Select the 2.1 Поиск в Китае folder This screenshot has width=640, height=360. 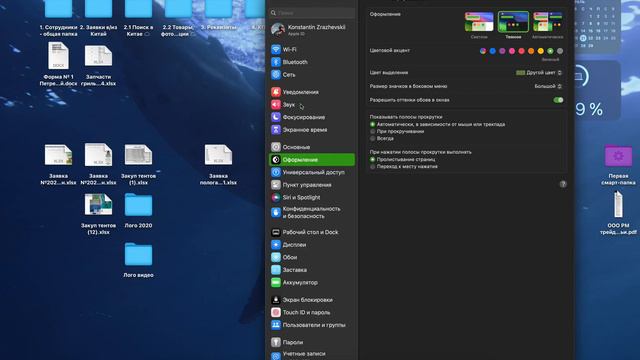pos(138,18)
